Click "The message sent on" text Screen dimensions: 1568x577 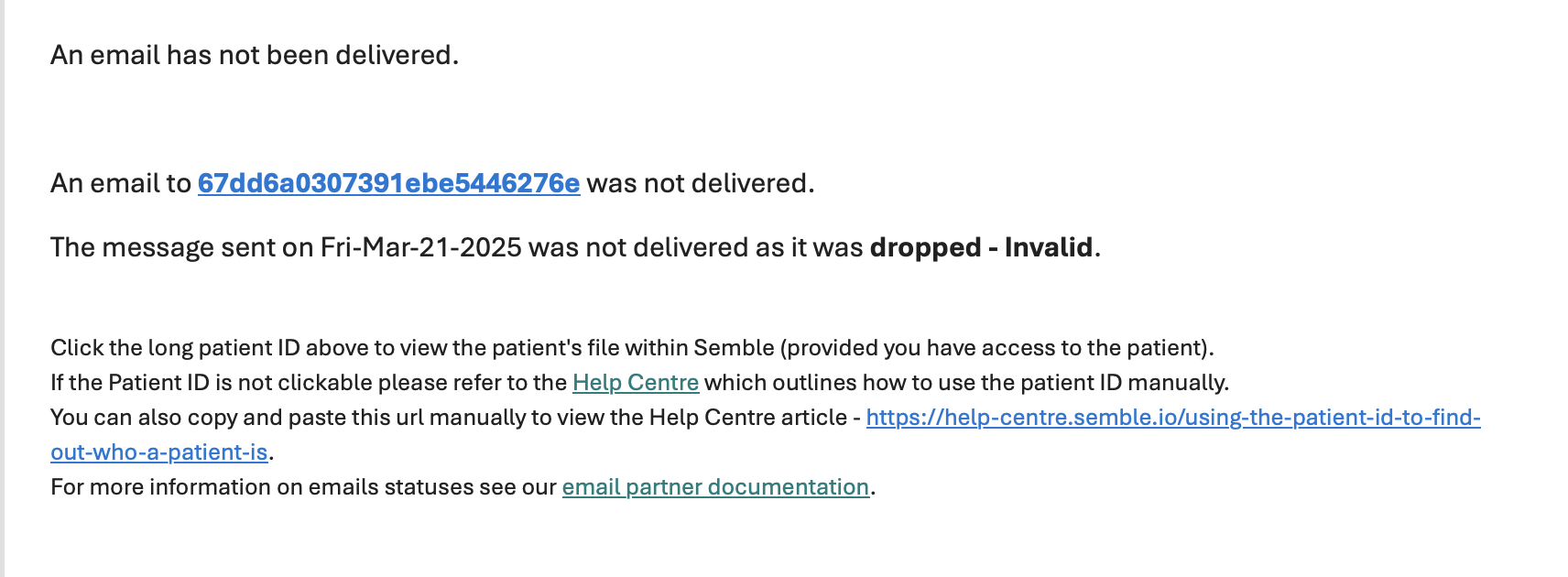point(181,248)
